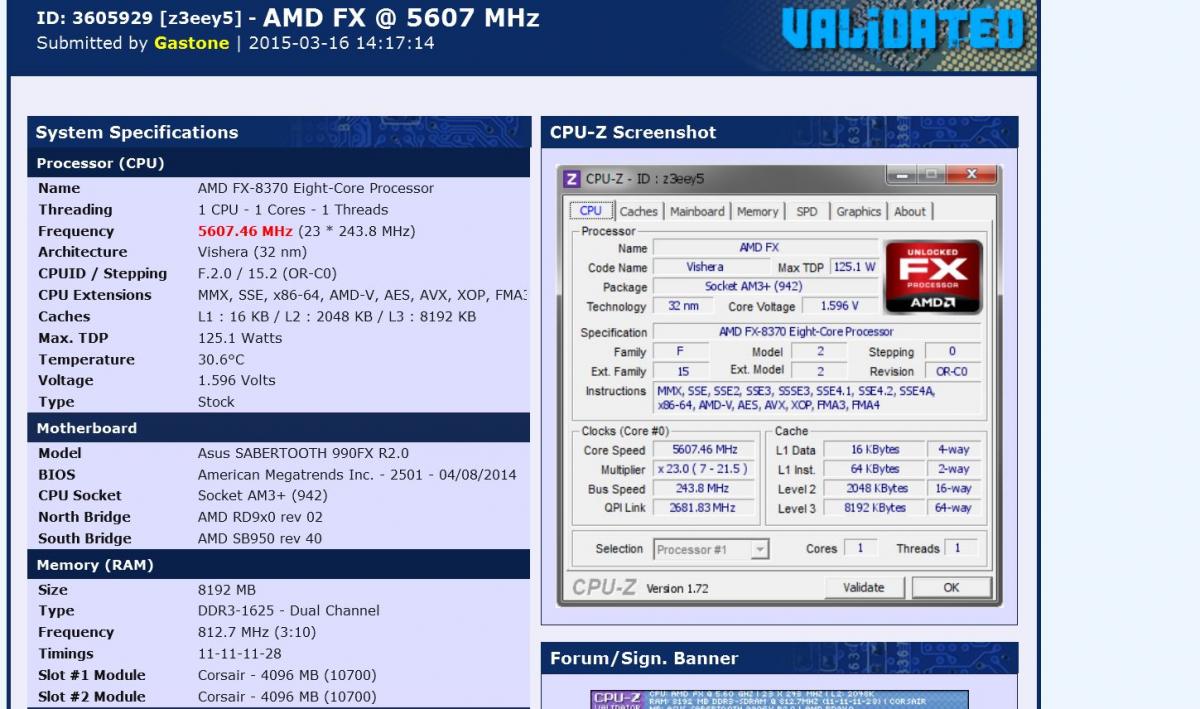This screenshot has width=1200, height=709.
Task: Click the Core Speed 5607.46 MHz field
Action: pyautogui.click(x=704, y=450)
